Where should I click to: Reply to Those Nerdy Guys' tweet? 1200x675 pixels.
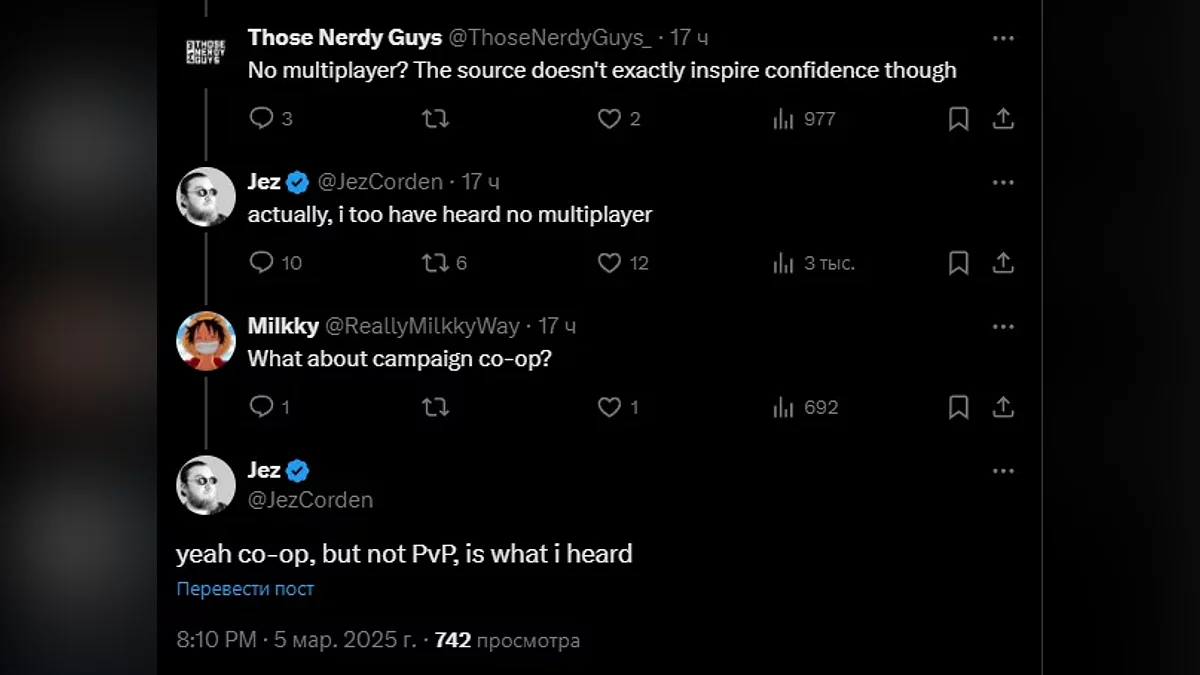(x=262, y=119)
